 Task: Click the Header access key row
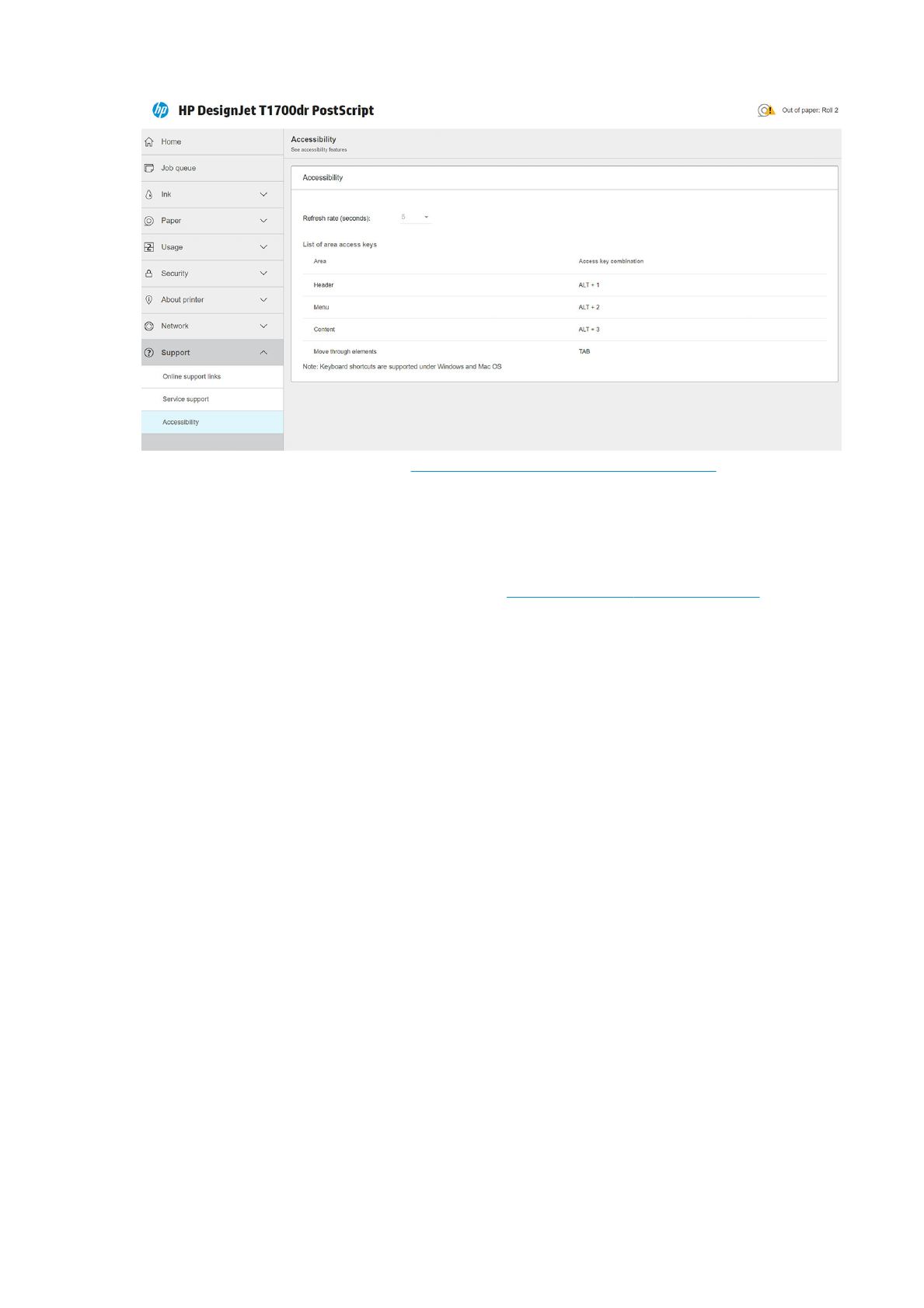(x=563, y=285)
